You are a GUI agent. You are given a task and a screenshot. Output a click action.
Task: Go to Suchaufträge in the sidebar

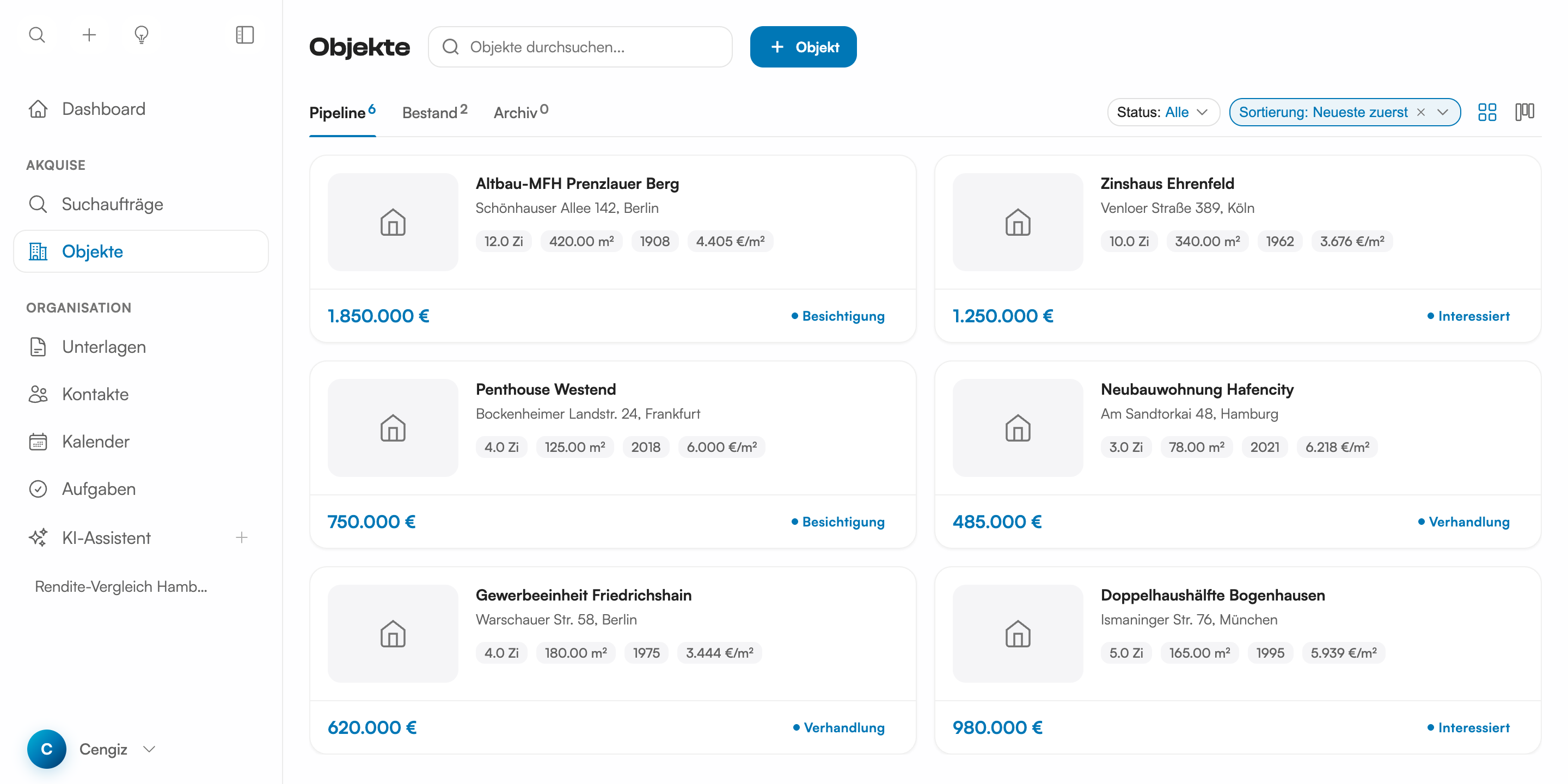pyautogui.click(x=112, y=204)
